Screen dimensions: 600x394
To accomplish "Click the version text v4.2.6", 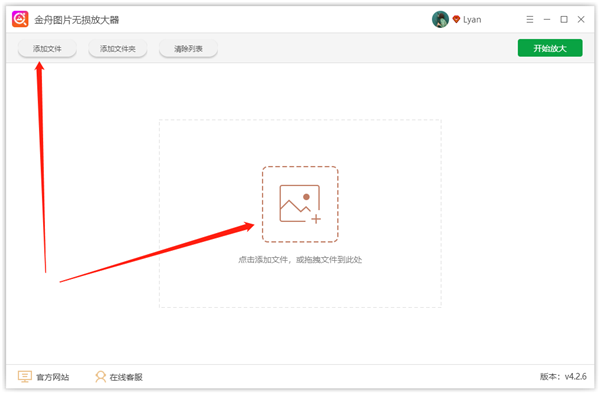I will pyautogui.click(x=576, y=376).
